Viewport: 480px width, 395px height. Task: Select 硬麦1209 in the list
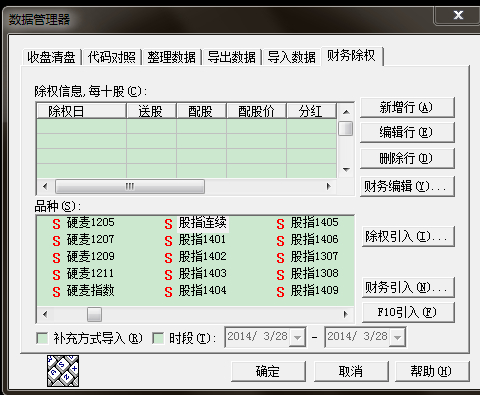pos(91,257)
